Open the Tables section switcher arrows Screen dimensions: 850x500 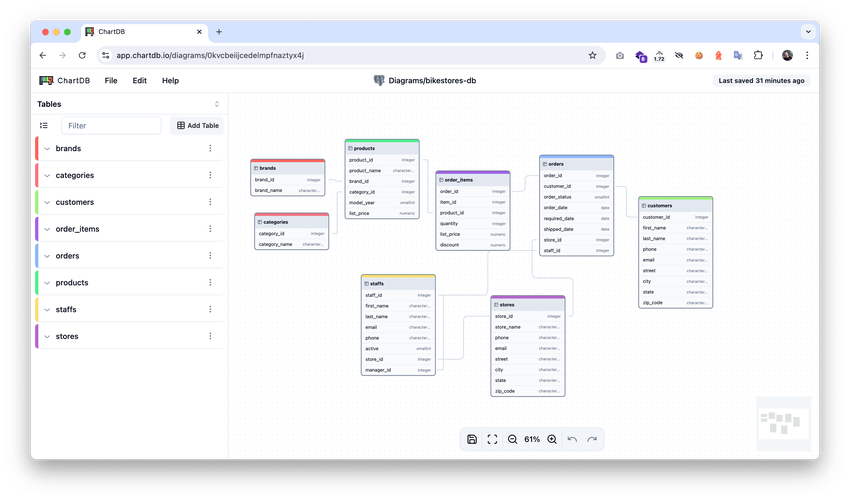[217, 104]
